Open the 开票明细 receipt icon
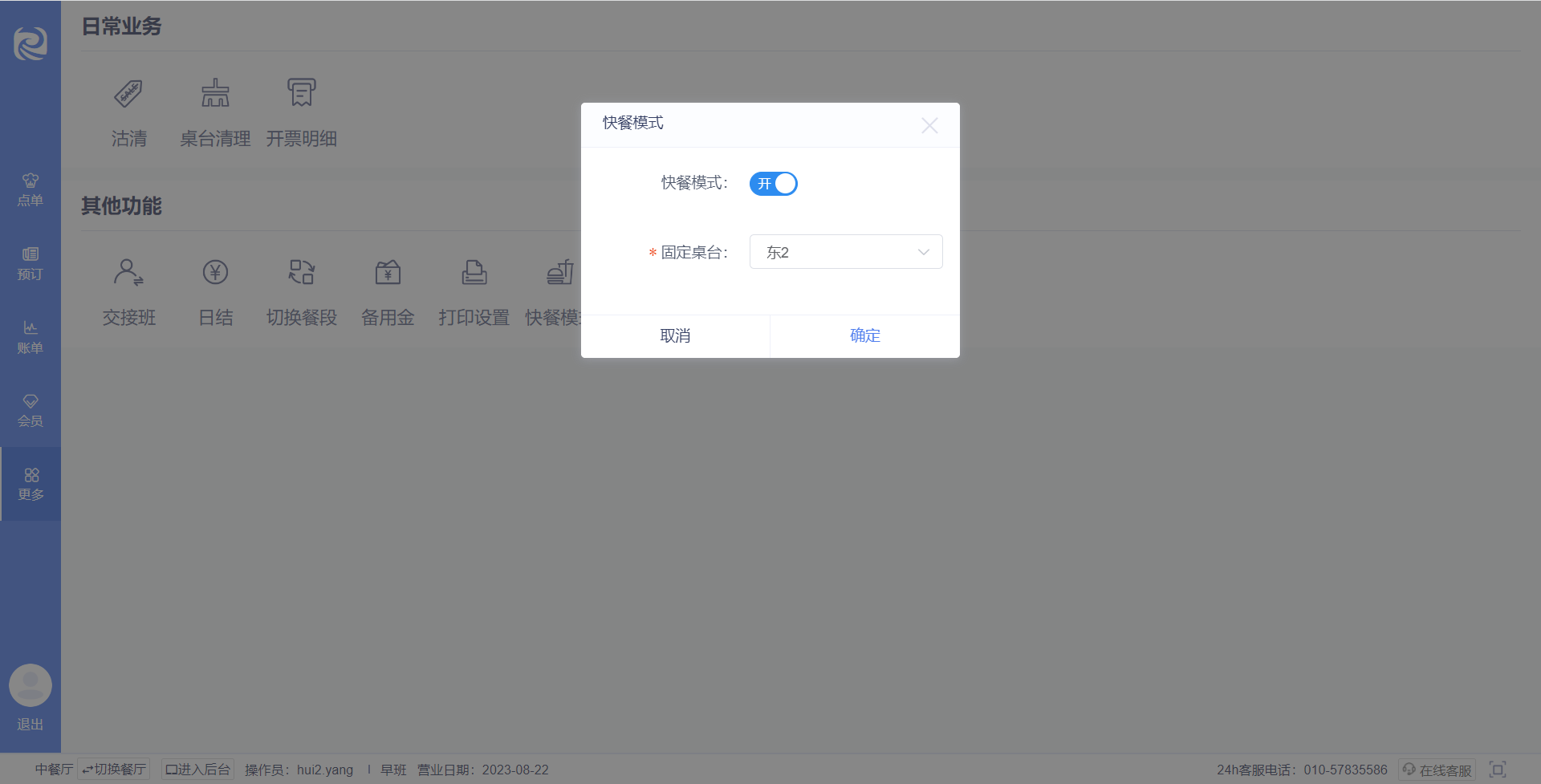The width and height of the screenshot is (1541, 784). click(x=302, y=93)
